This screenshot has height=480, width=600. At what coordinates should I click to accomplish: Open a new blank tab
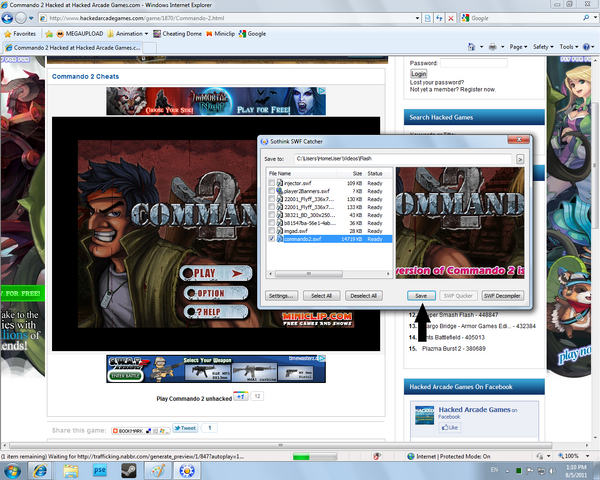pos(149,48)
